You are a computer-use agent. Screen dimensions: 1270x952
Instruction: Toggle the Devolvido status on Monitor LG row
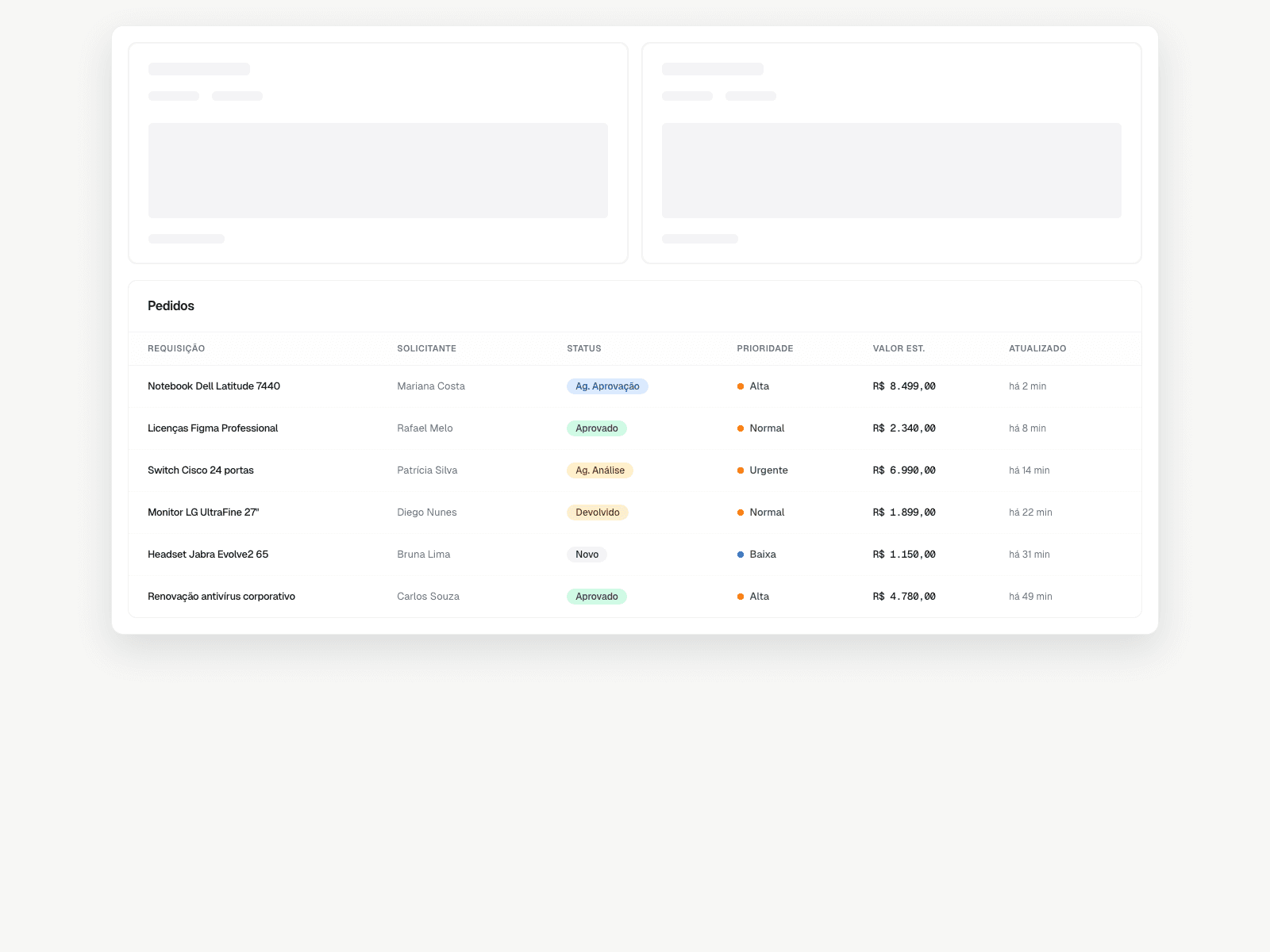[598, 512]
